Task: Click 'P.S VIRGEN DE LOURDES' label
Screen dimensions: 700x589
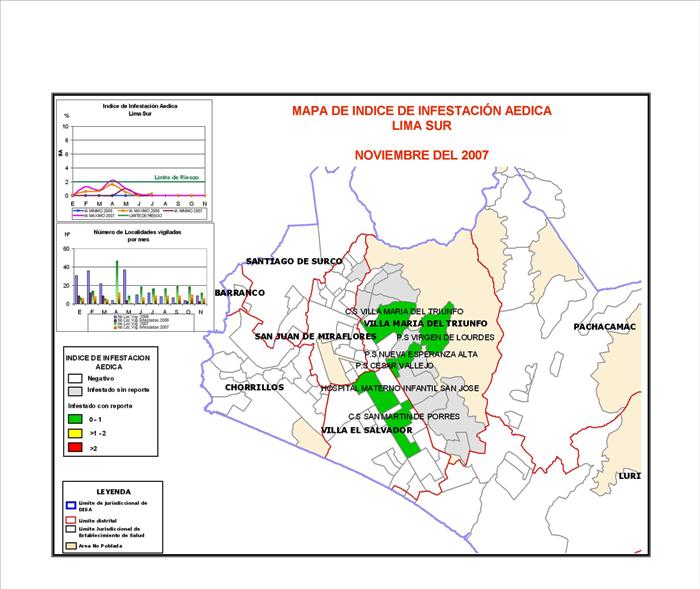Action: [x=446, y=337]
